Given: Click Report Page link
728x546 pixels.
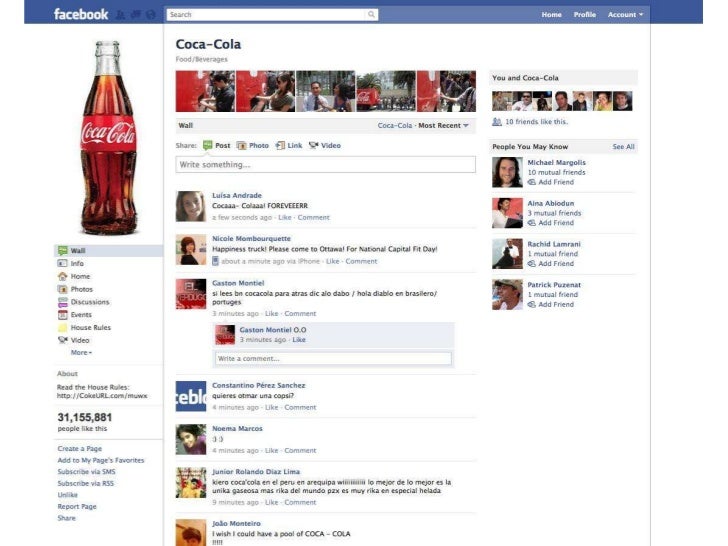Looking at the screenshot, I should tap(77, 507).
